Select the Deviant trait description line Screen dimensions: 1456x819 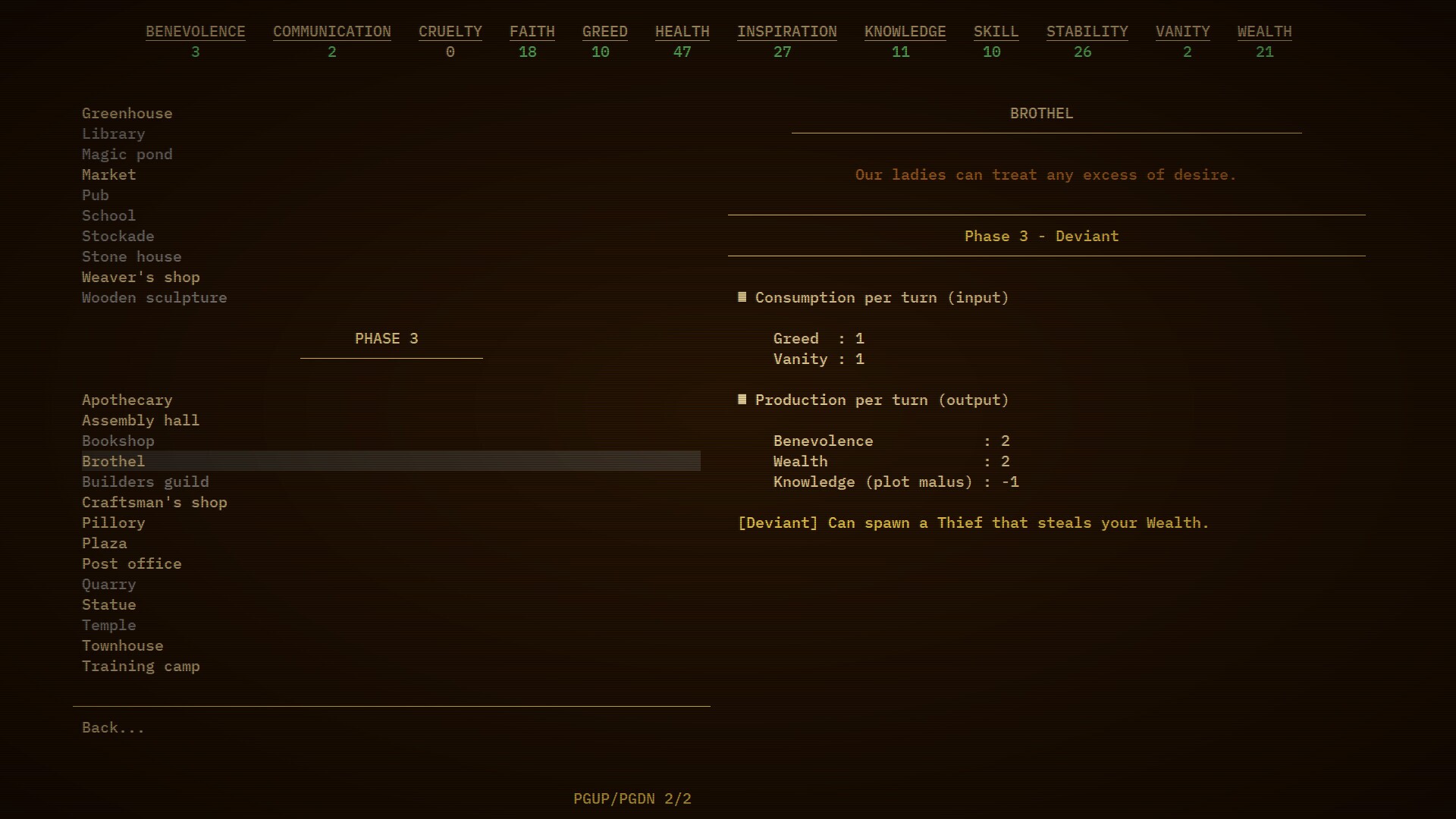coord(973,522)
